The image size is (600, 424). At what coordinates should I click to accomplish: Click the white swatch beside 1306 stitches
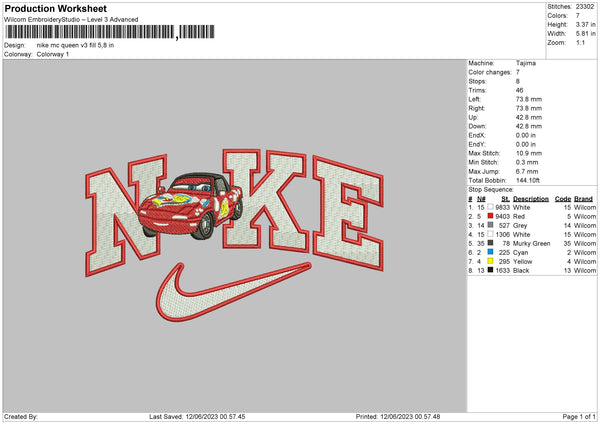point(490,234)
